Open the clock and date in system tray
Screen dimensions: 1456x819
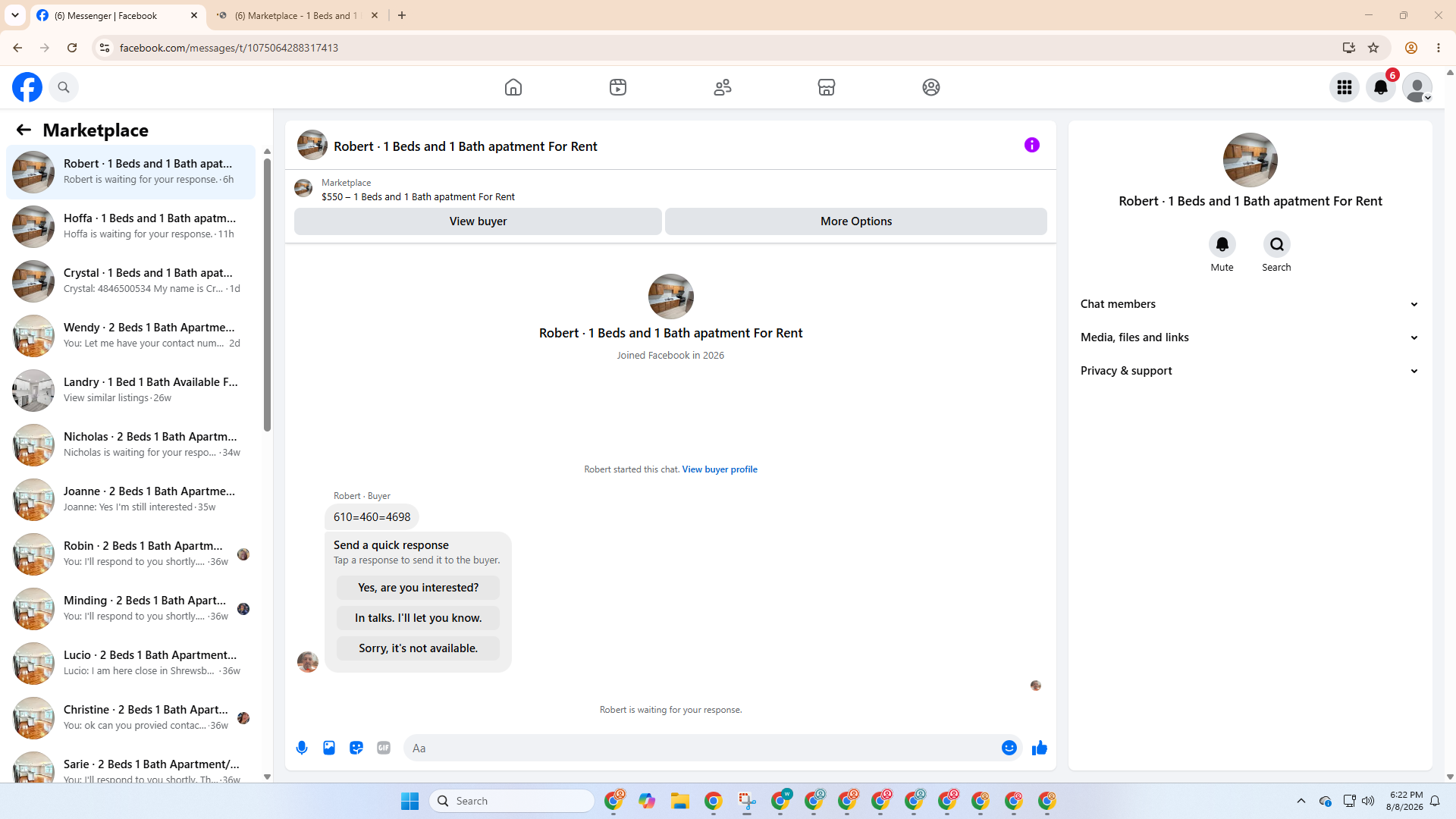tap(1404, 801)
